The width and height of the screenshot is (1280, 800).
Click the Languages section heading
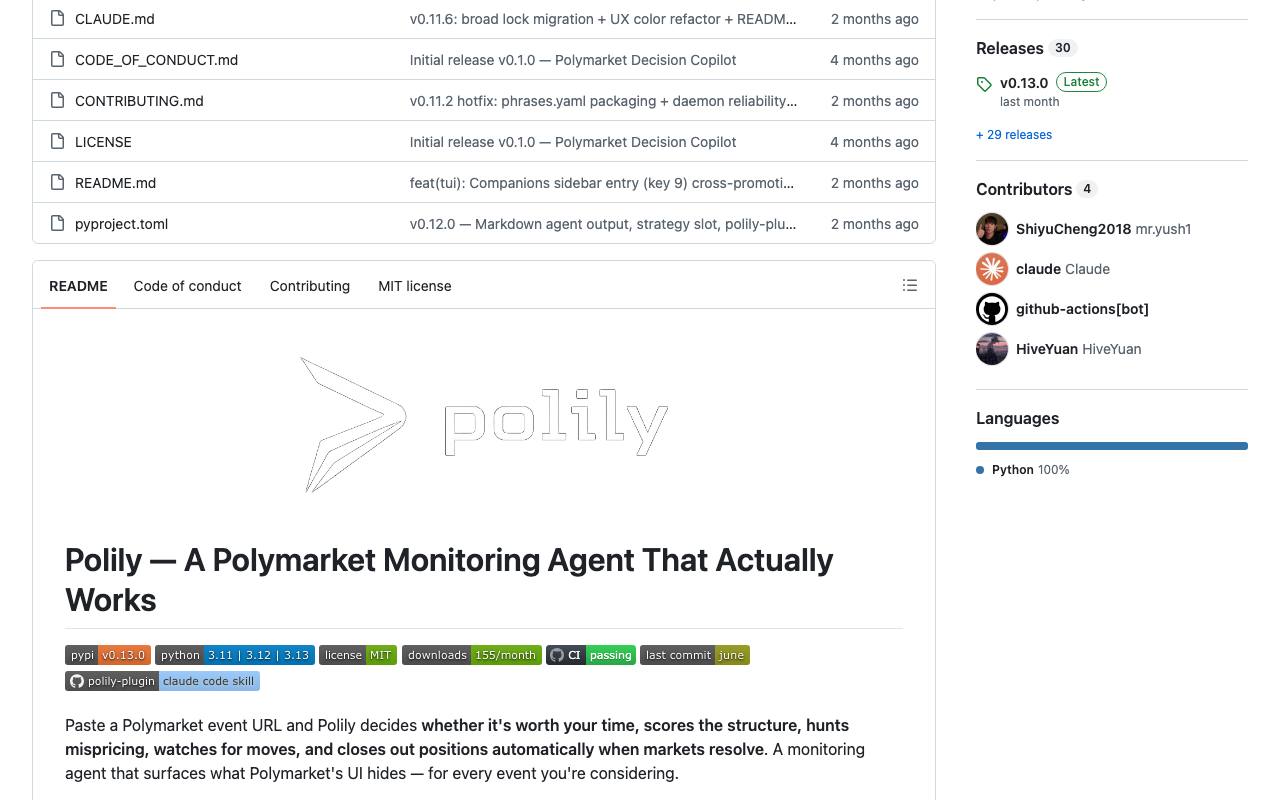tap(1017, 419)
